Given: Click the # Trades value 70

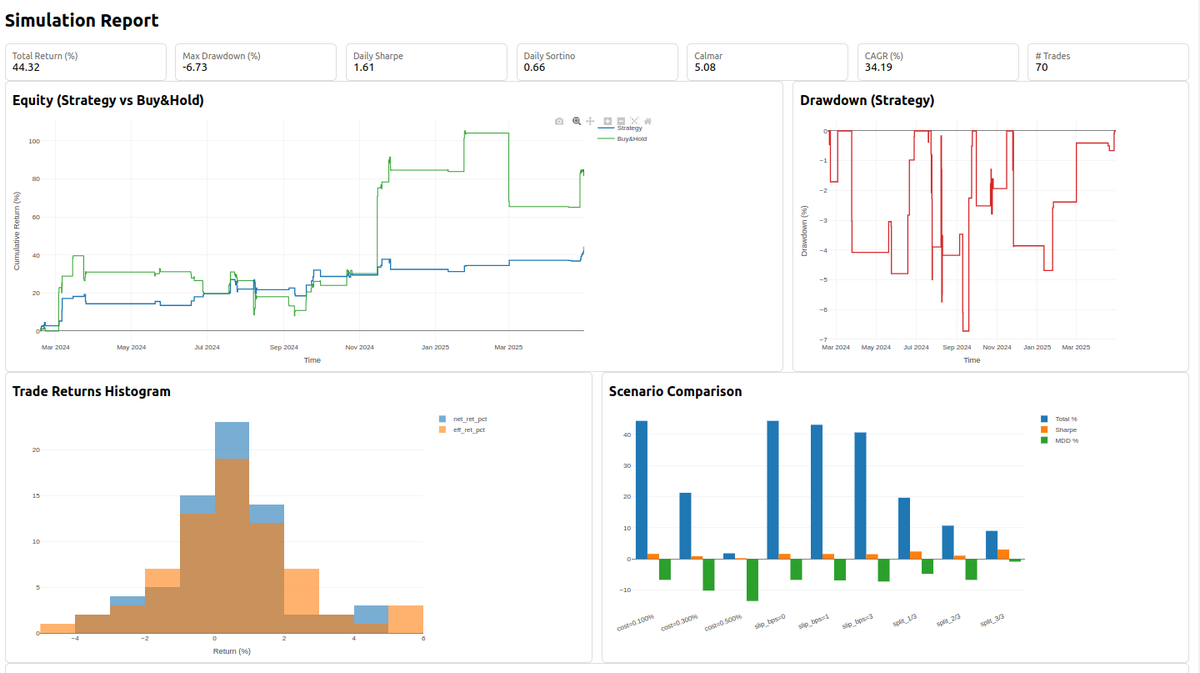Looking at the screenshot, I should [1042, 68].
